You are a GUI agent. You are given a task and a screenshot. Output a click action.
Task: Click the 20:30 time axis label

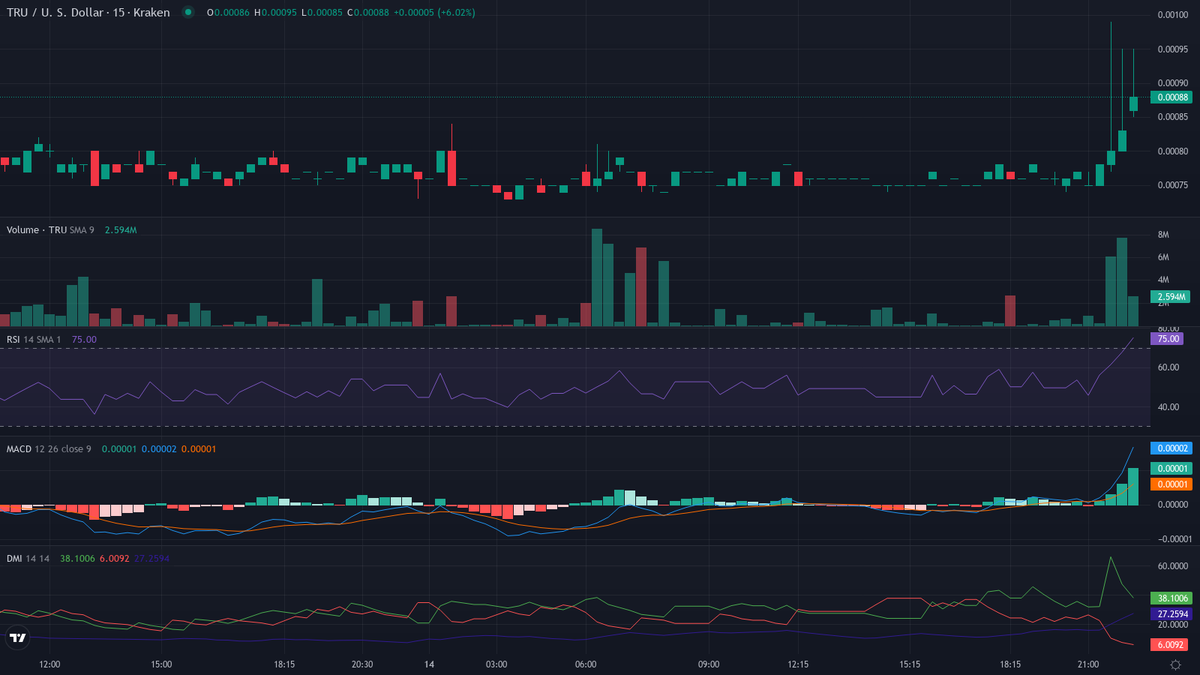pos(362,664)
